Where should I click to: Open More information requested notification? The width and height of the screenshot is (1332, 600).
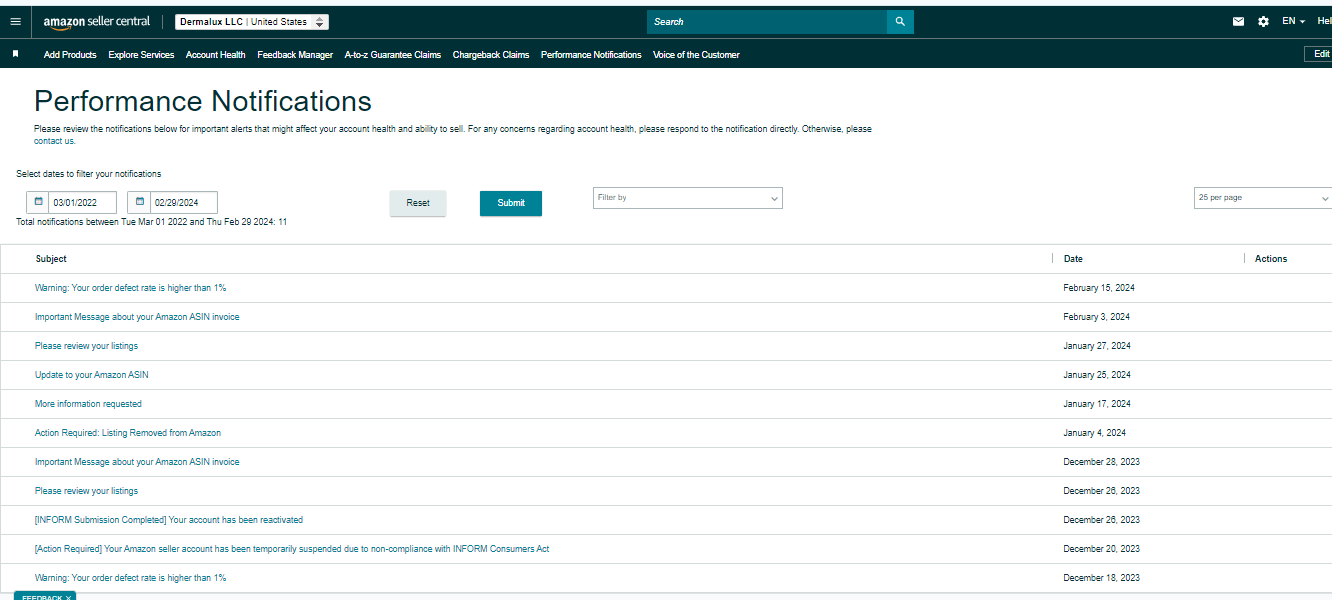point(88,404)
